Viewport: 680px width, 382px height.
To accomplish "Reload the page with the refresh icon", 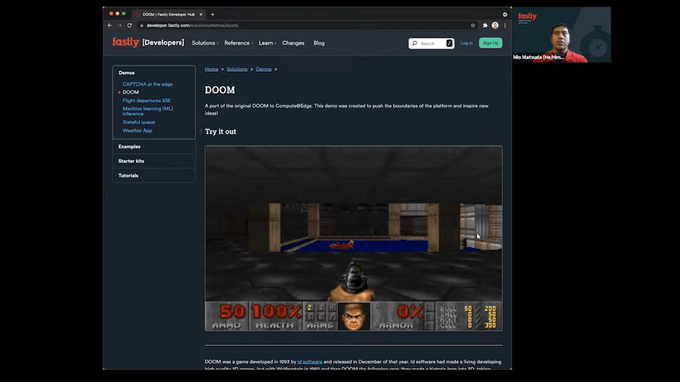I will (x=129, y=25).
